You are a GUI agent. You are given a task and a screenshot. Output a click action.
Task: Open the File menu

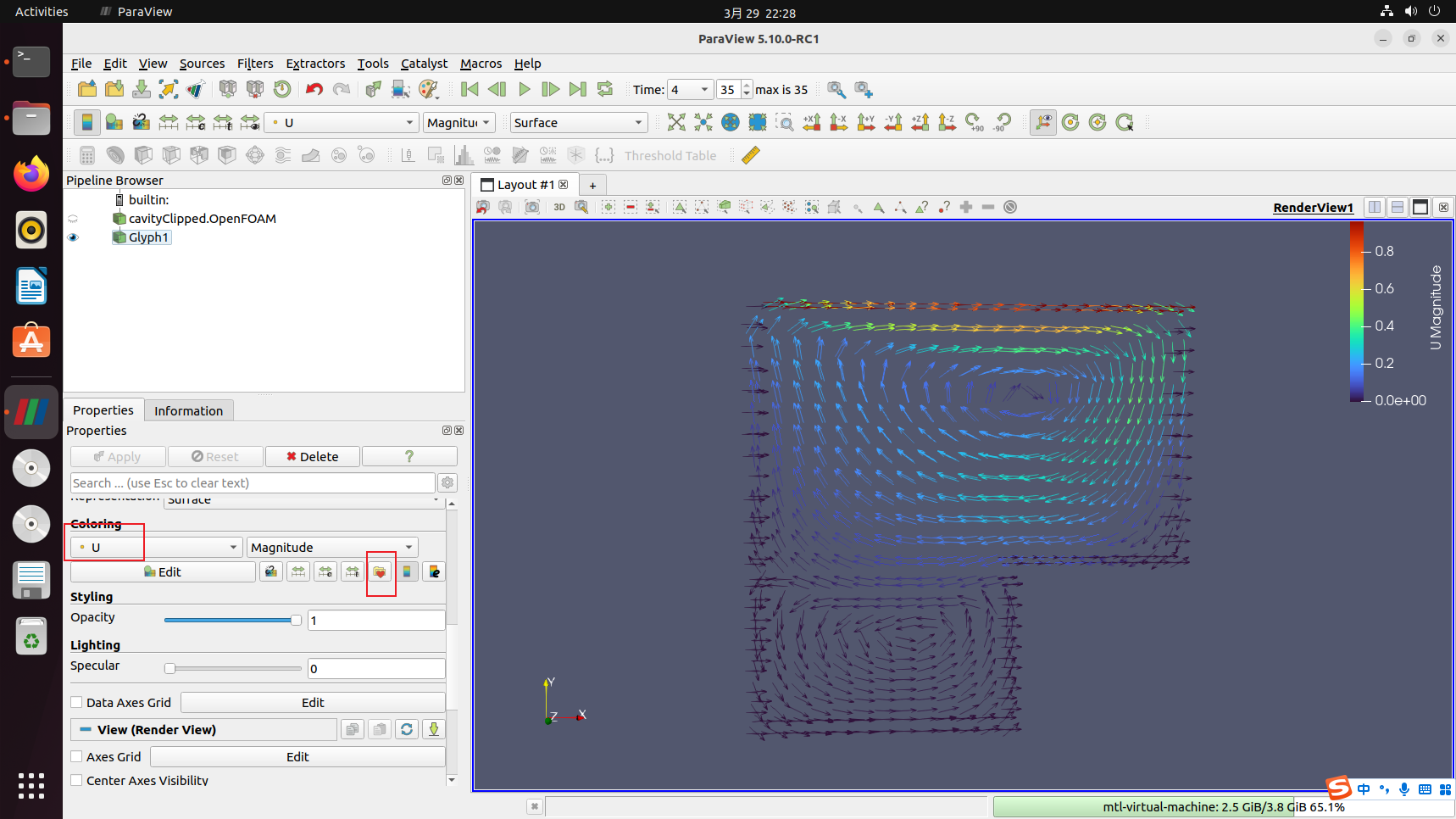81,64
